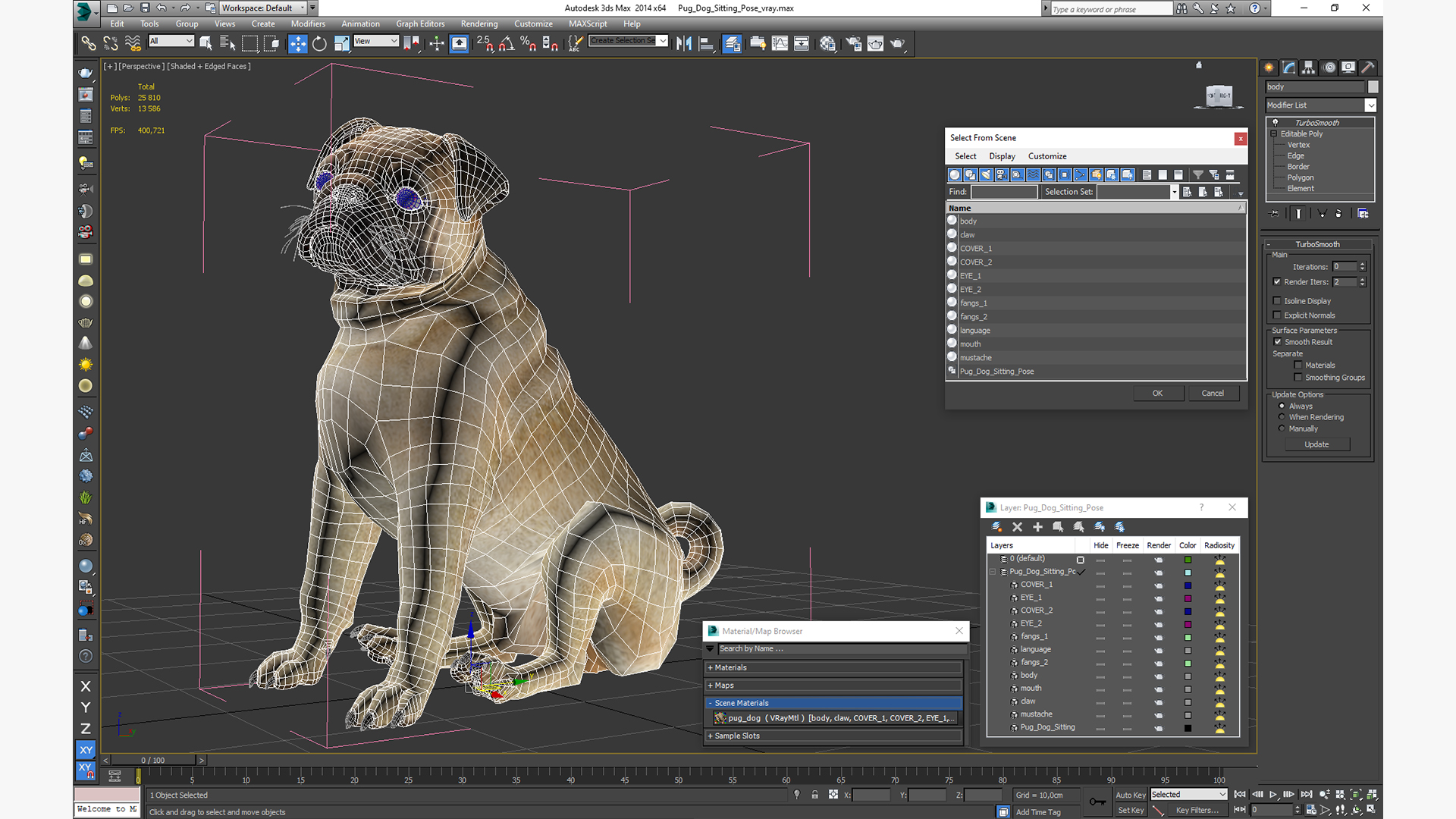
Task: Enable the Explicit Normals checkbox
Action: (x=1277, y=315)
